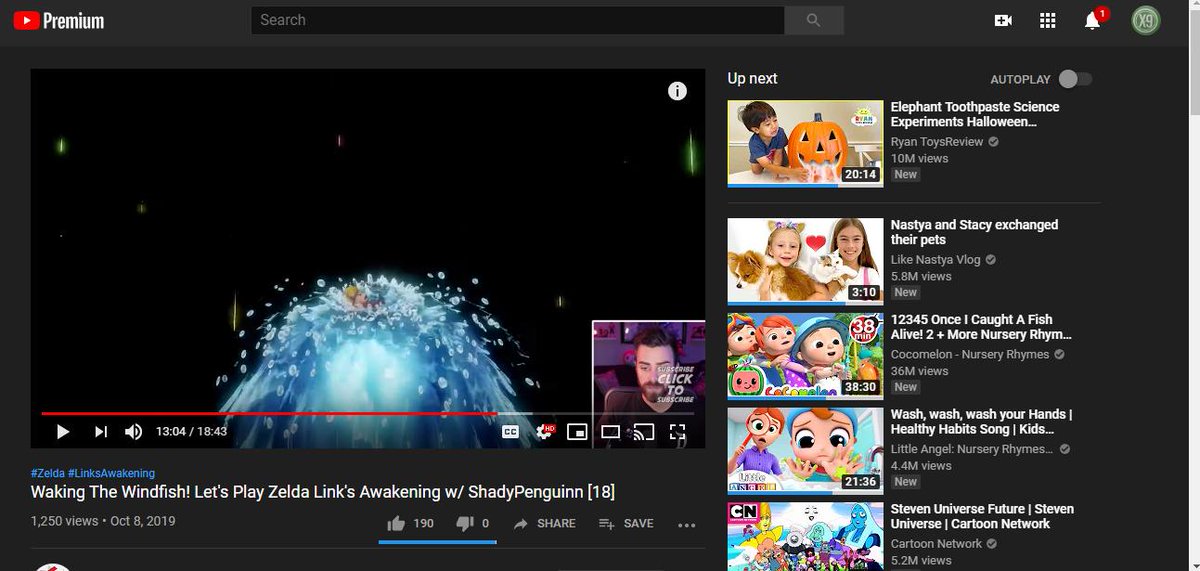
Task: Click the Subscribe overlay on streamer webcam
Action: [675, 385]
